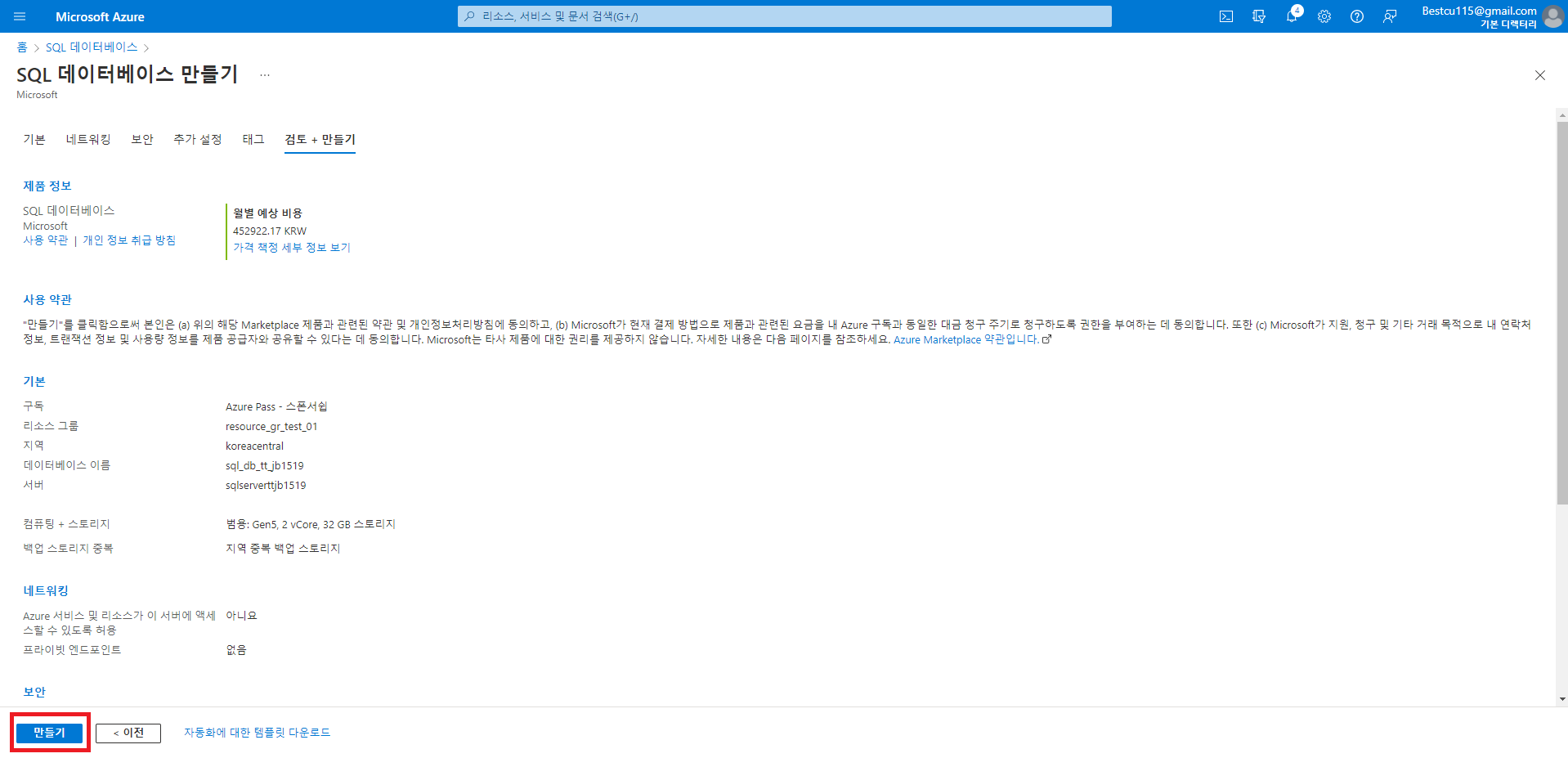This screenshot has height=758, width=1568.
Task: Click the Bestcu115@gmail.com account name
Action: [x=1479, y=11]
